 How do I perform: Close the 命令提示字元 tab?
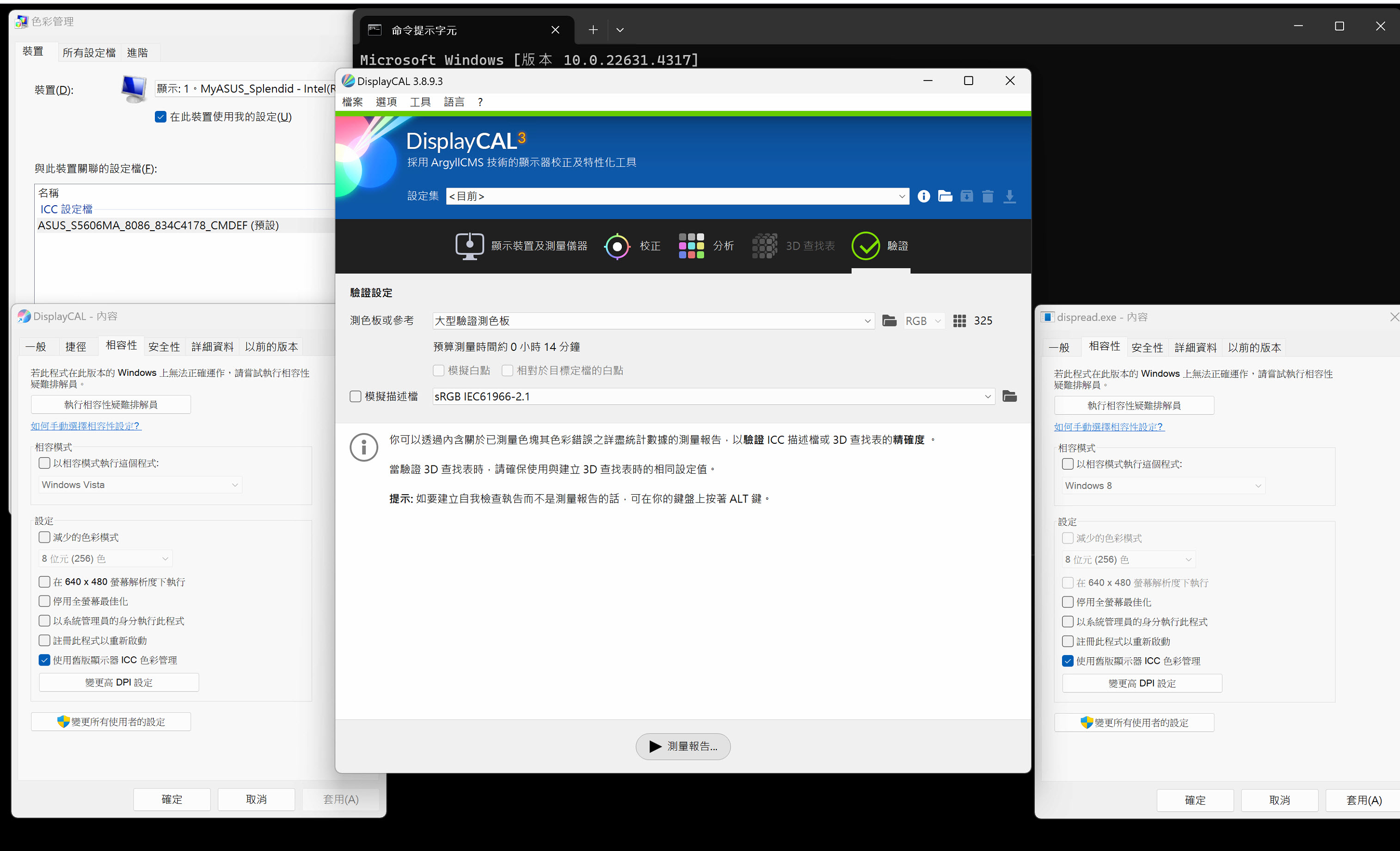pyautogui.click(x=555, y=30)
